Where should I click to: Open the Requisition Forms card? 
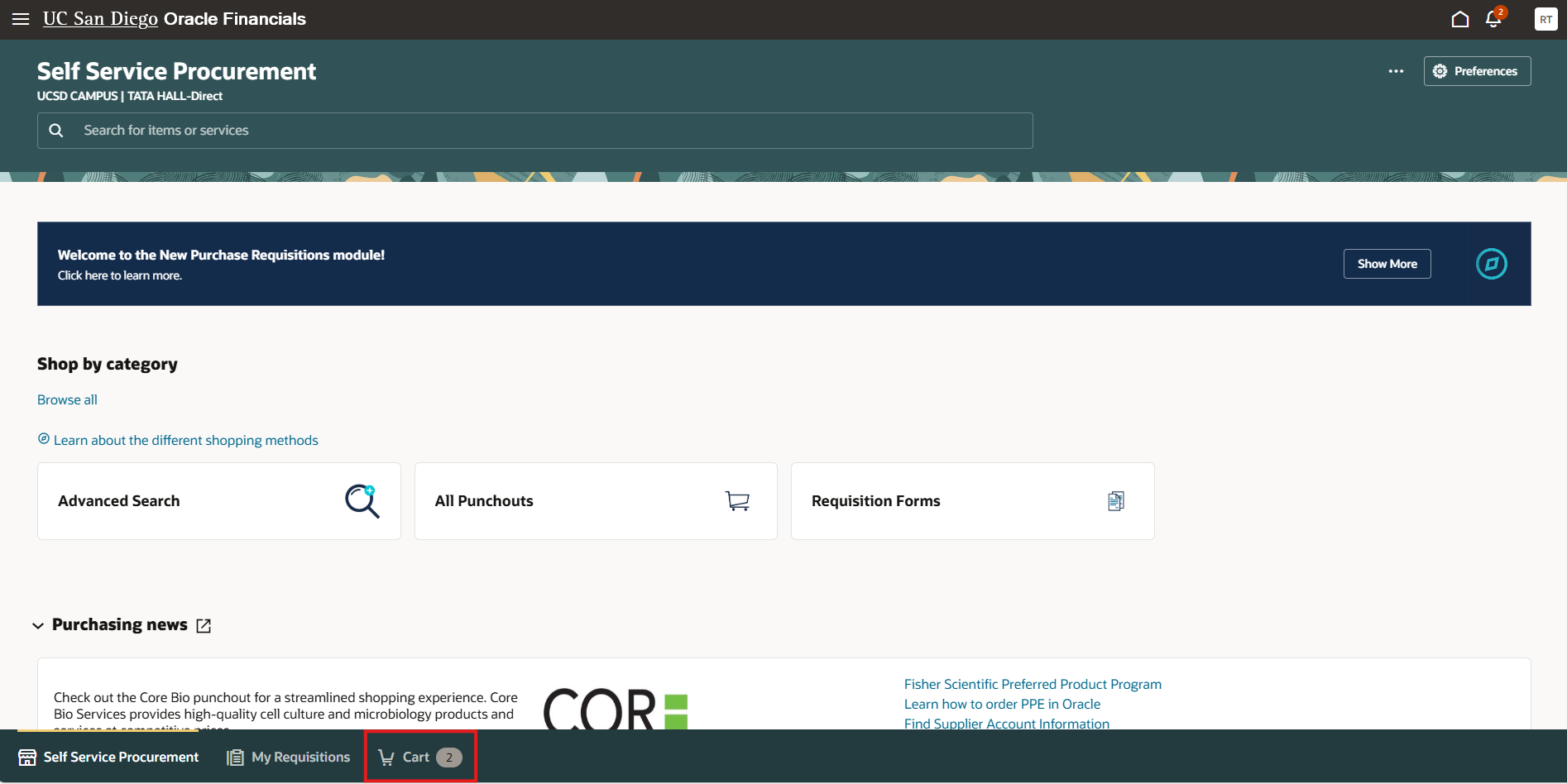973,501
